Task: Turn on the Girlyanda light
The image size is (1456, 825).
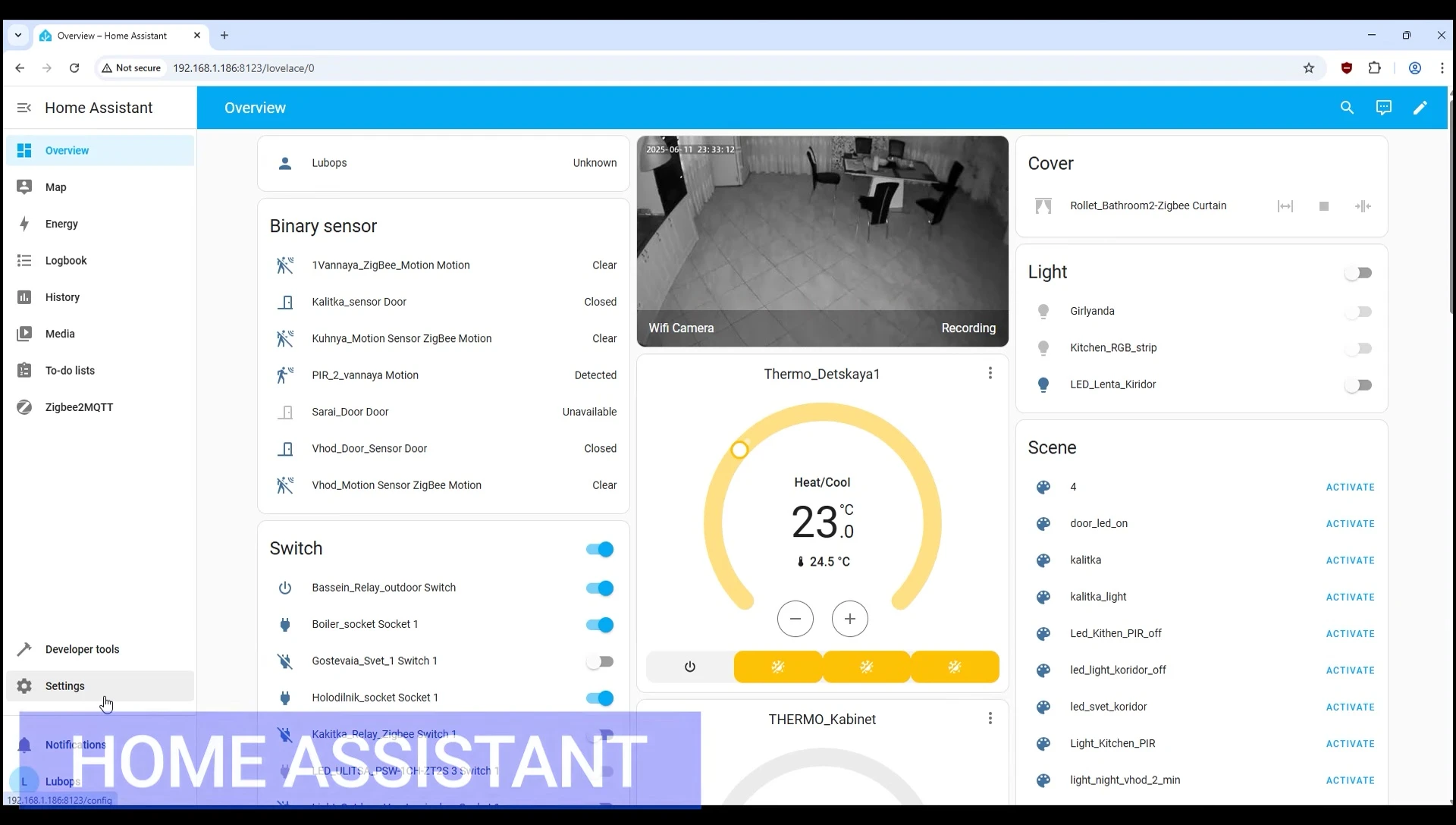Action: pyautogui.click(x=1358, y=312)
